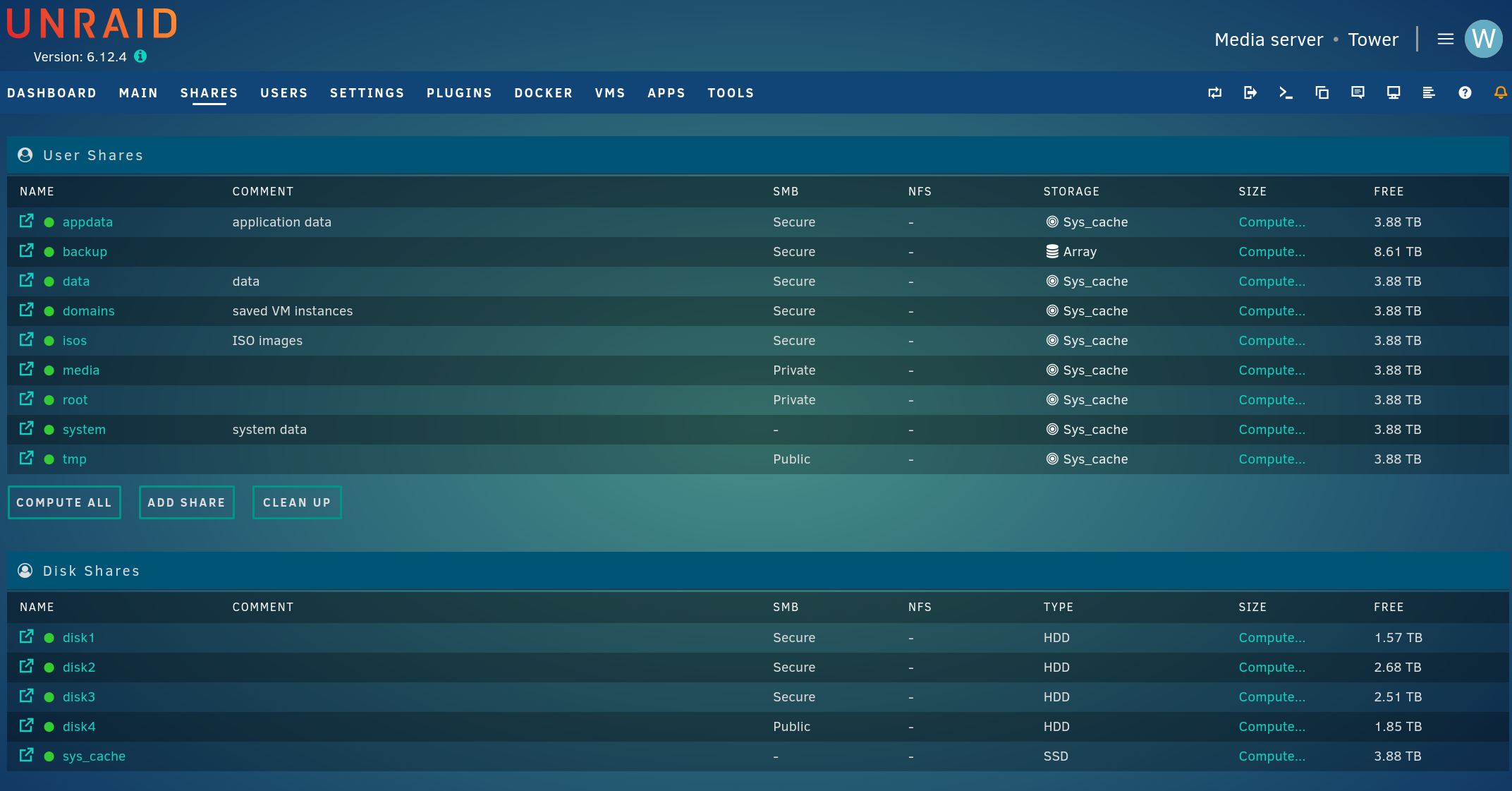The width and height of the screenshot is (1512, 791).
Task: Browse disk4 using its open icon
Action: (x=27, y=726)
